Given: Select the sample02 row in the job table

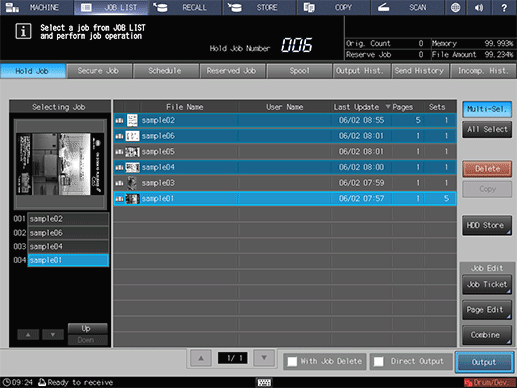Looking at the screenshot, I should (x=285, y=120).
